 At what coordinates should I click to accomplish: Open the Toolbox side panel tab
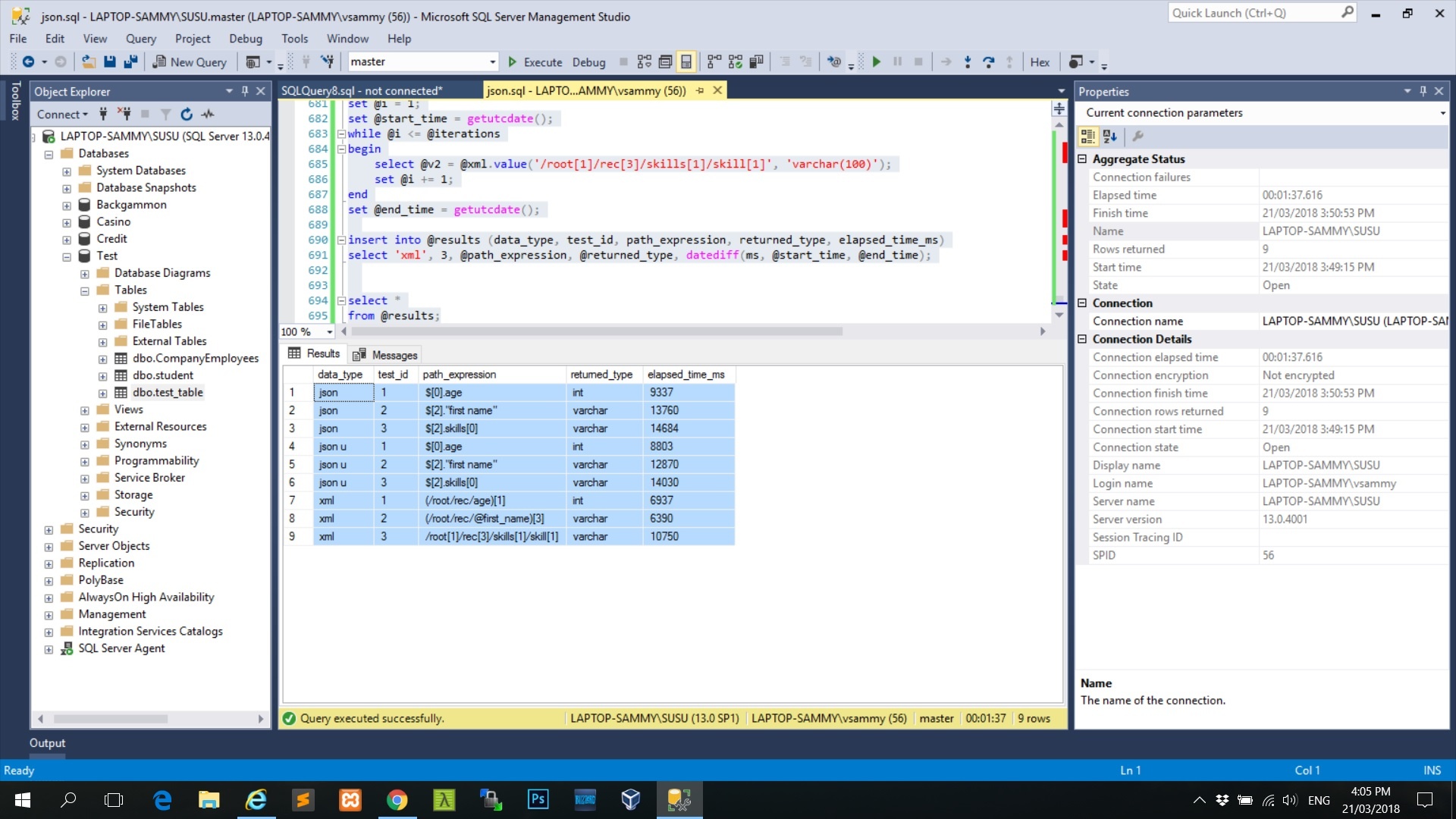click(14, 101)
